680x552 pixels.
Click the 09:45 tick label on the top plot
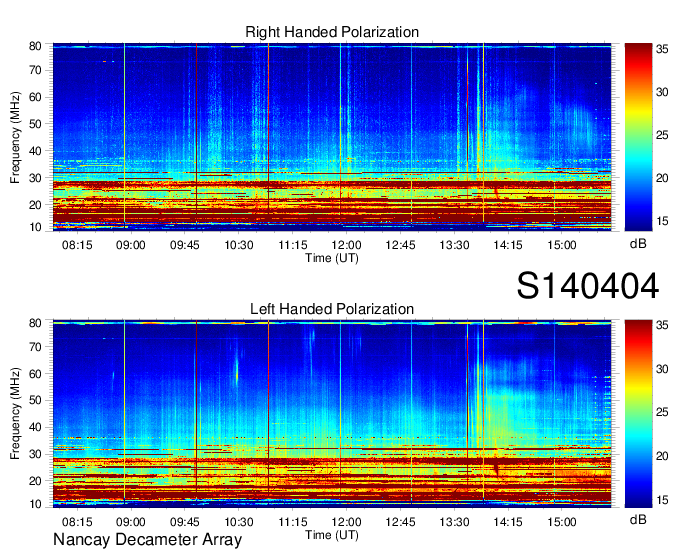(x=185, y=245)
